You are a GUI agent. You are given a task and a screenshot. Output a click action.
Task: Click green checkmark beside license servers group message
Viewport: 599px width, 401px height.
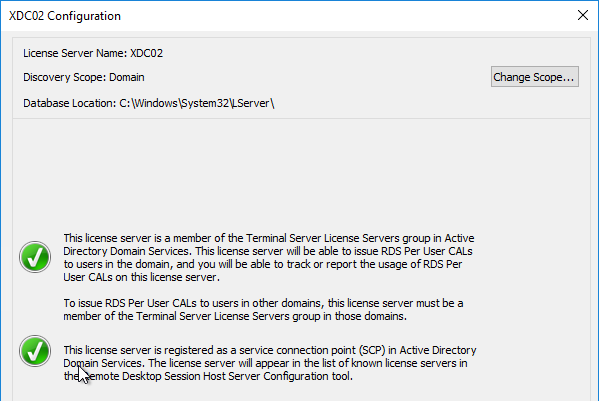tap(35, 257)
